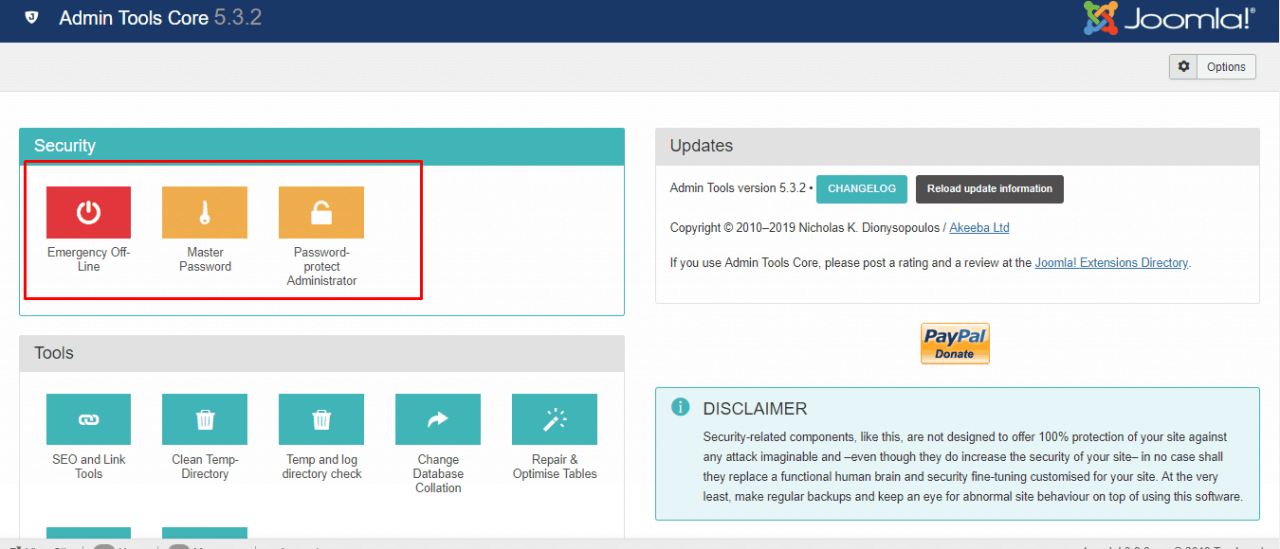Click Reload update information button
This screenshot has height=549, width=1280.
coord(989,189)
